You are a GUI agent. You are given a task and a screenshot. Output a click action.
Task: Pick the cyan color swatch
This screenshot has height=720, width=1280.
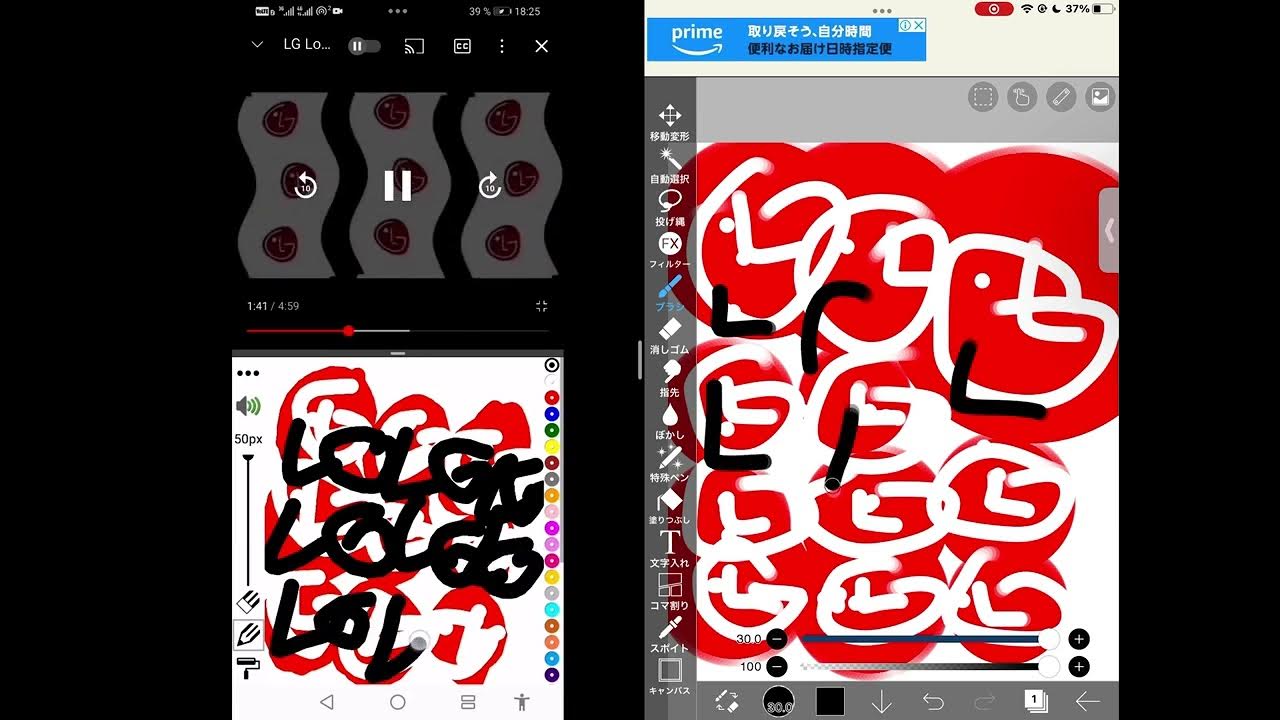click(x=551, y=609)
